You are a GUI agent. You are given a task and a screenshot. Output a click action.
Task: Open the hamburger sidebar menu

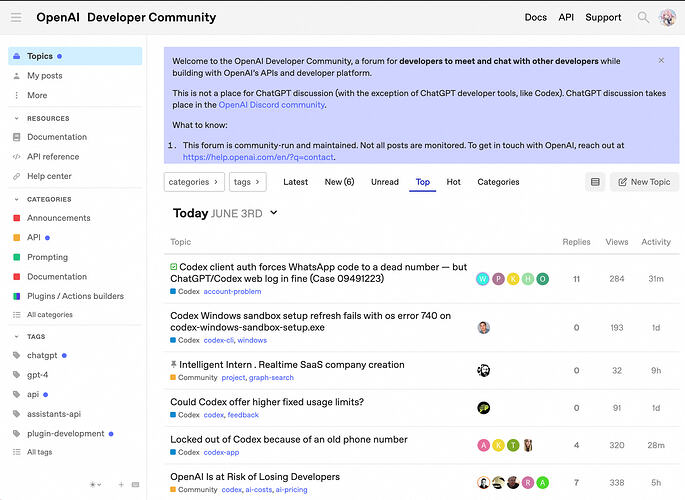pyautogui.click(x=16, y=17)
